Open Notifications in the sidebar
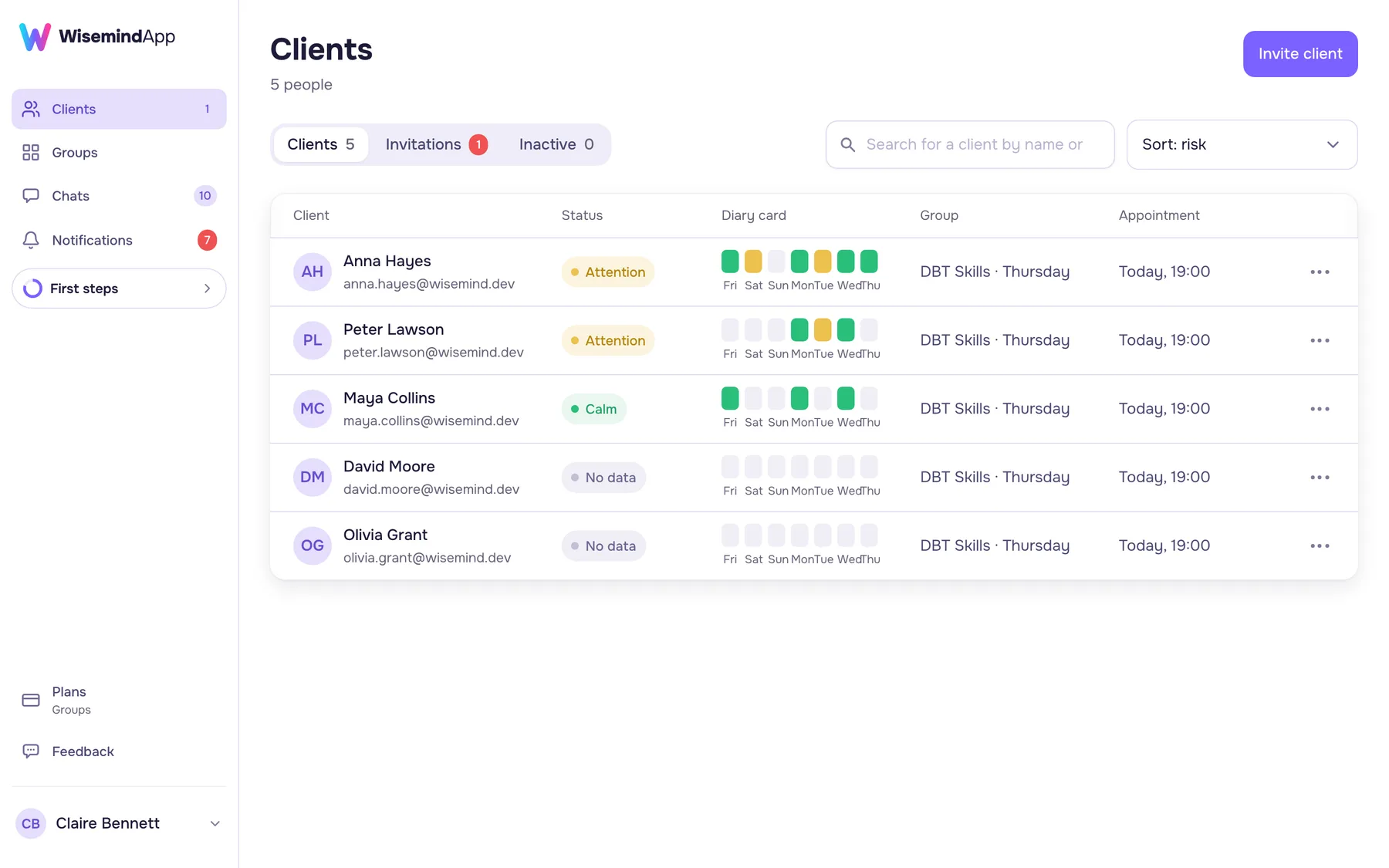Viewport: 1389px width, 868px height. coord(119,240)
